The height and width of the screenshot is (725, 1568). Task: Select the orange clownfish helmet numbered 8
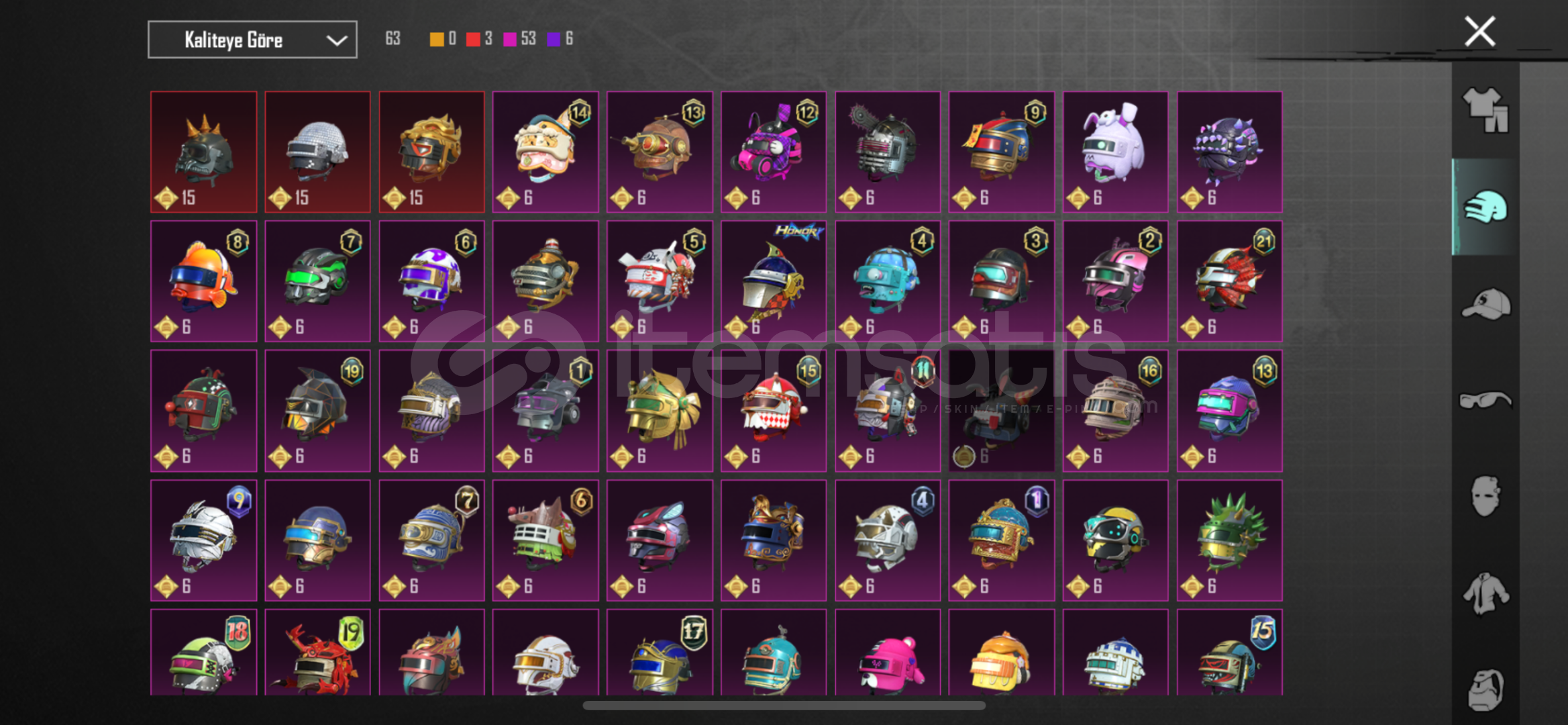pos(203,281)
